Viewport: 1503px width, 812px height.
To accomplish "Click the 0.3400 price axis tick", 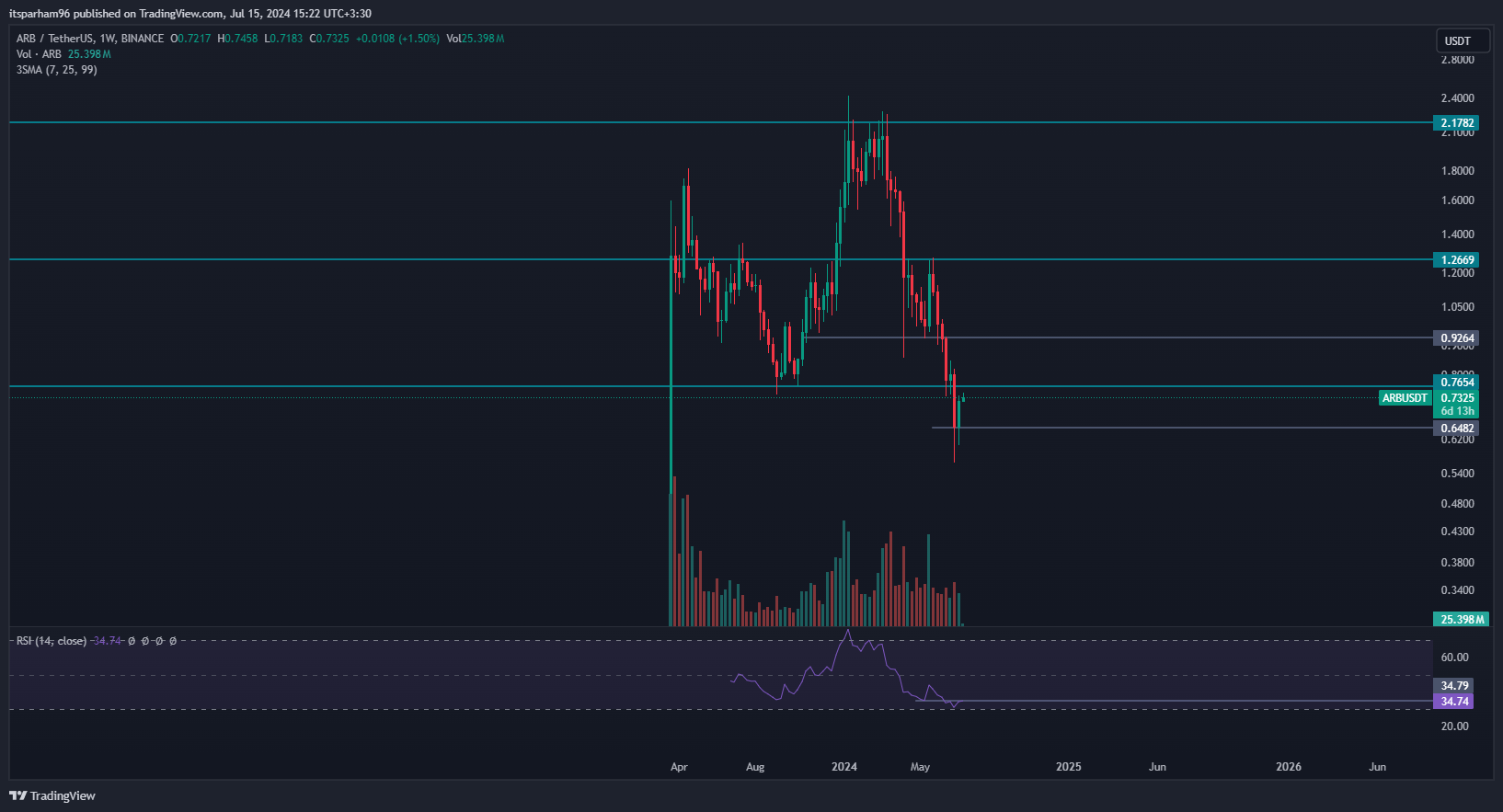I will click(x=1458, y=590).
